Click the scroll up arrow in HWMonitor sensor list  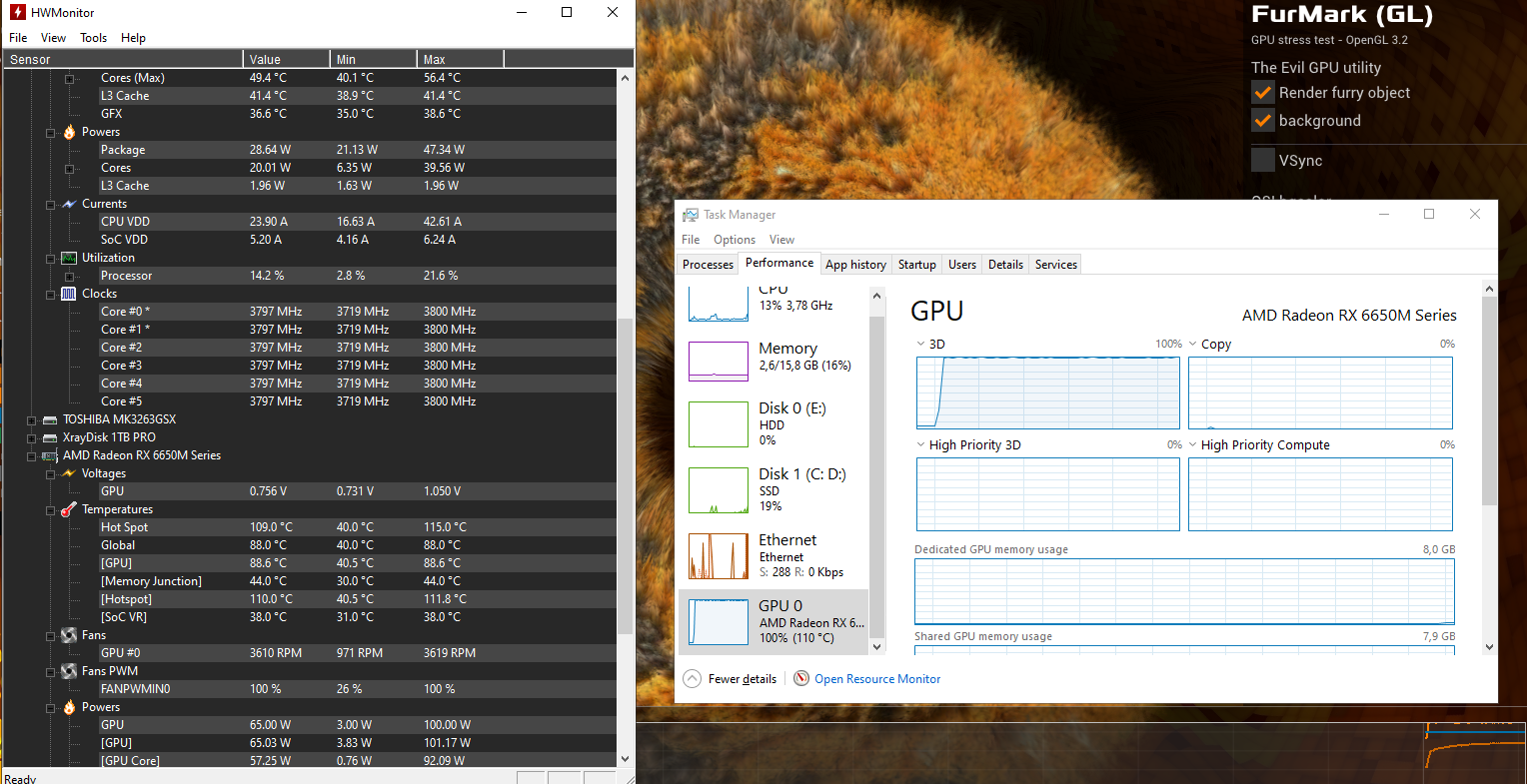coord(626,77)
